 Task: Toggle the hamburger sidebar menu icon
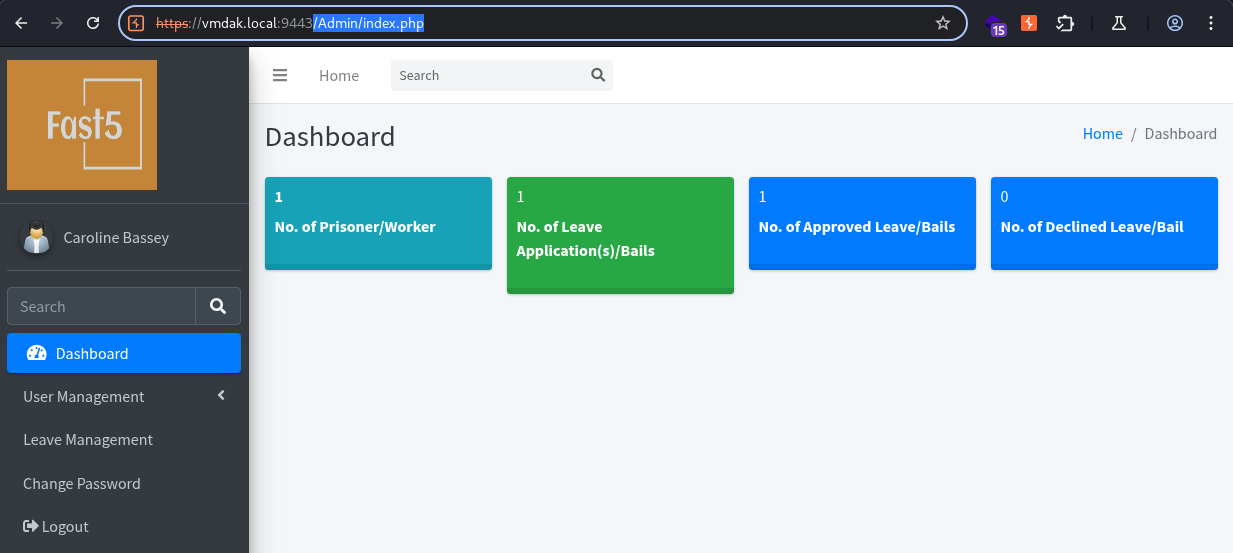(x=280, y=75)
